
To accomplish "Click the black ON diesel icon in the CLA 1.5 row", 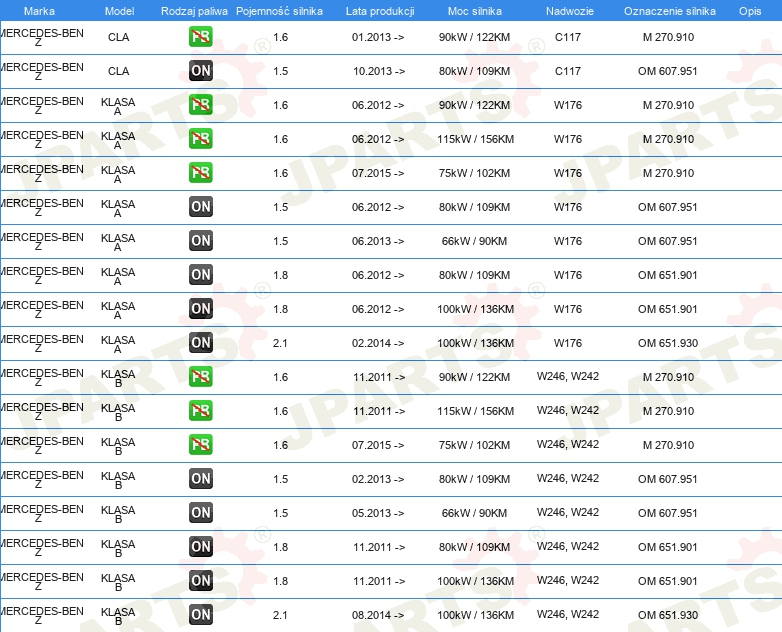I will click(x=201, y=71).
